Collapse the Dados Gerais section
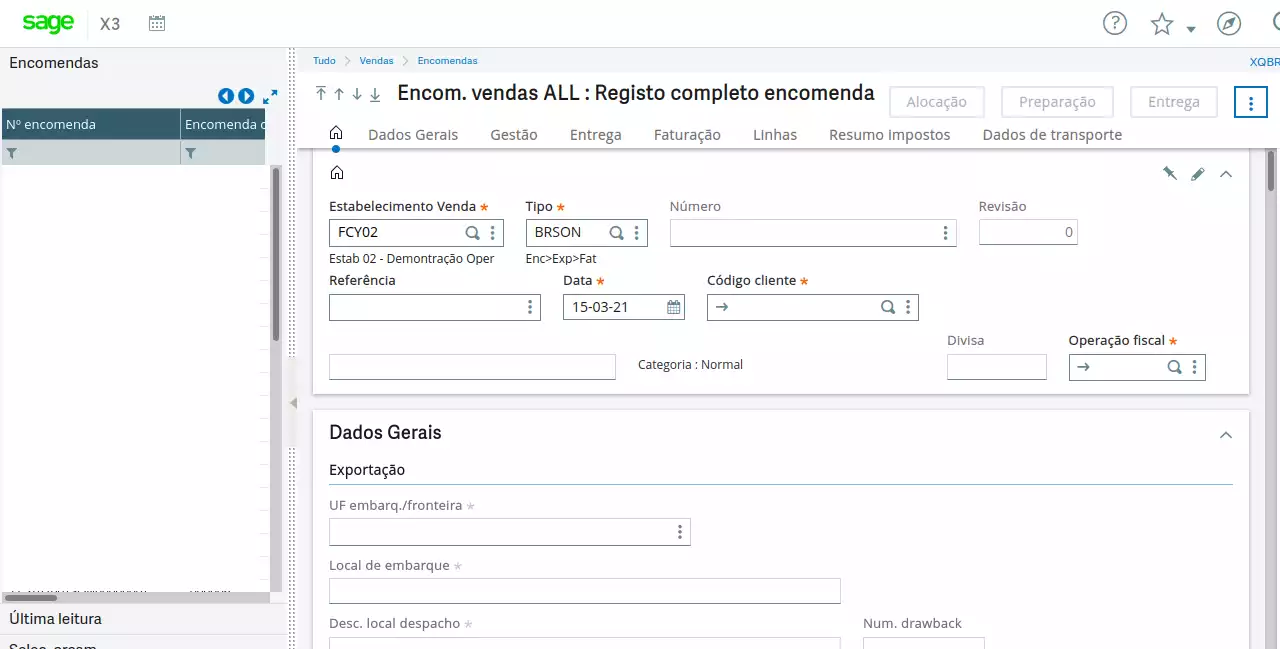1280x649 pixels. pyautogui.click(x=1226, y=434)
